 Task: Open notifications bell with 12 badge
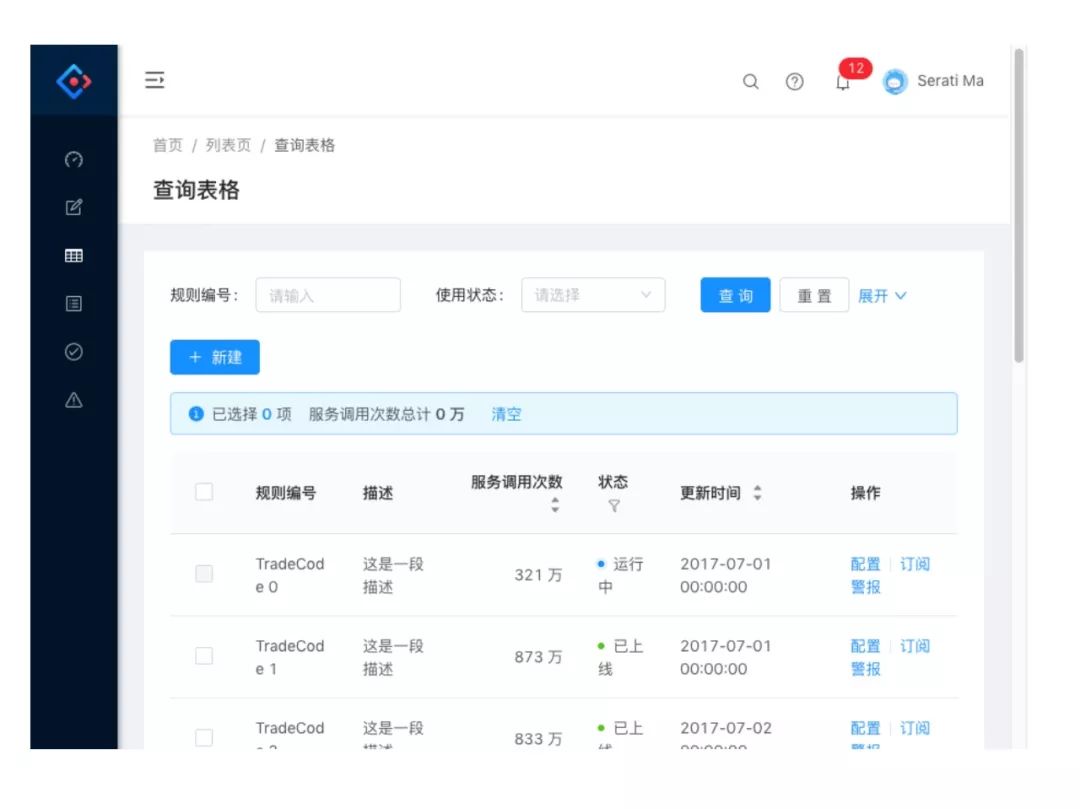(843, 82)
